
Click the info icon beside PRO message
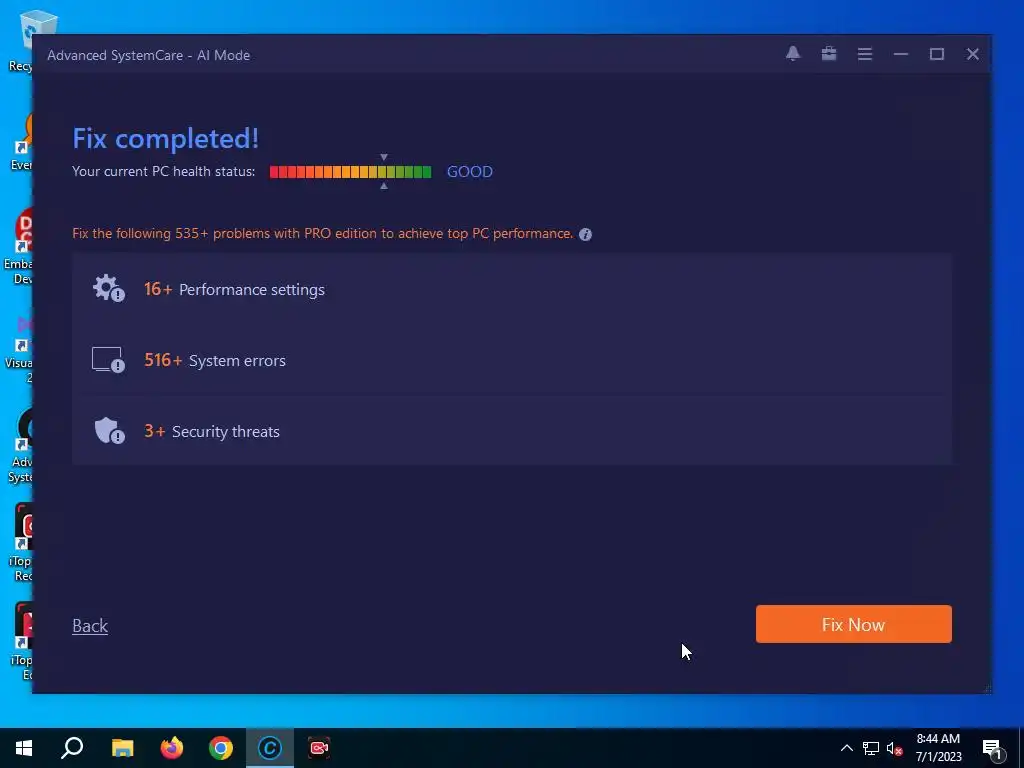[585, 234]
